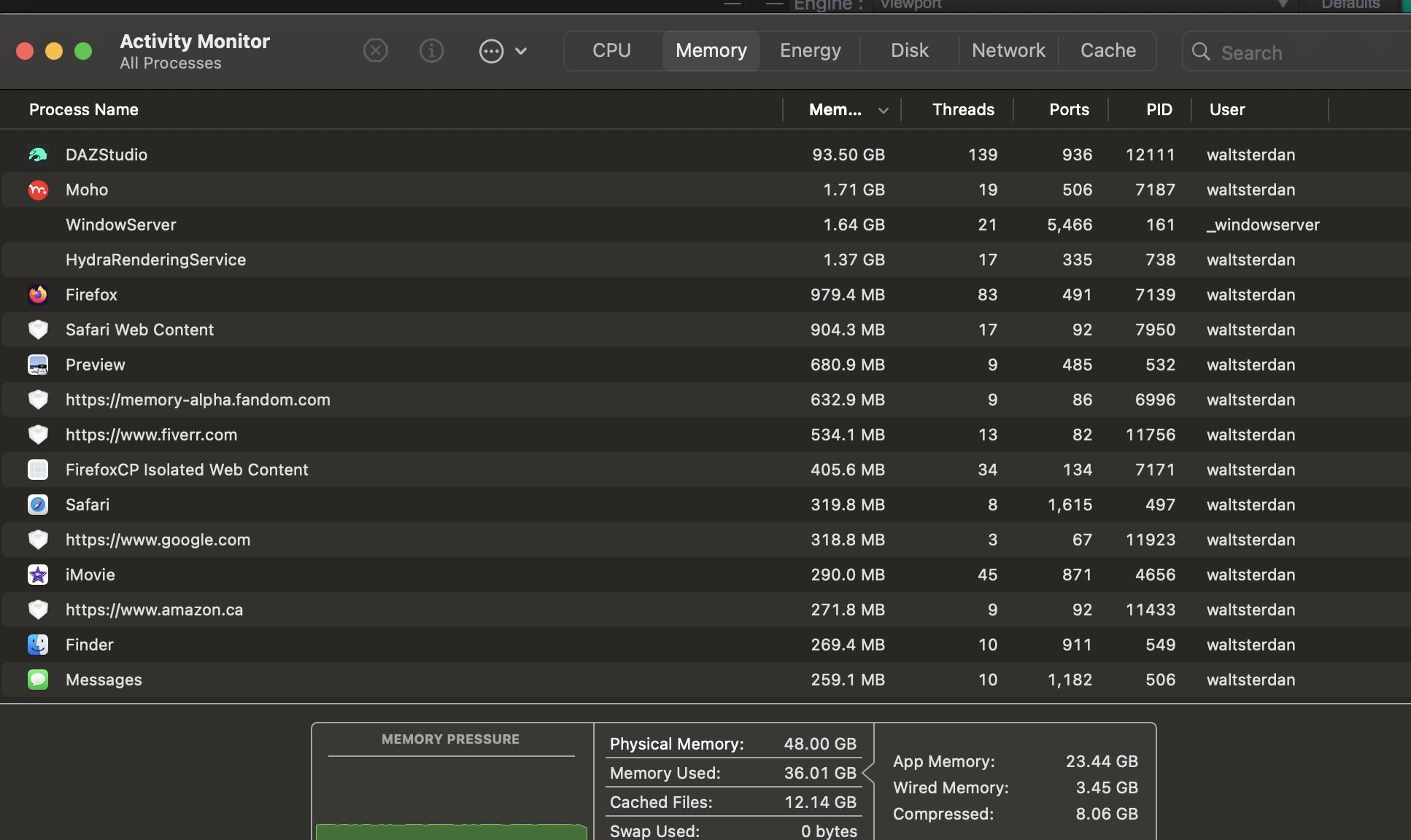Screen dimensions: 1411x840
Task: Click in the Search field
Action: [1299, 52]
